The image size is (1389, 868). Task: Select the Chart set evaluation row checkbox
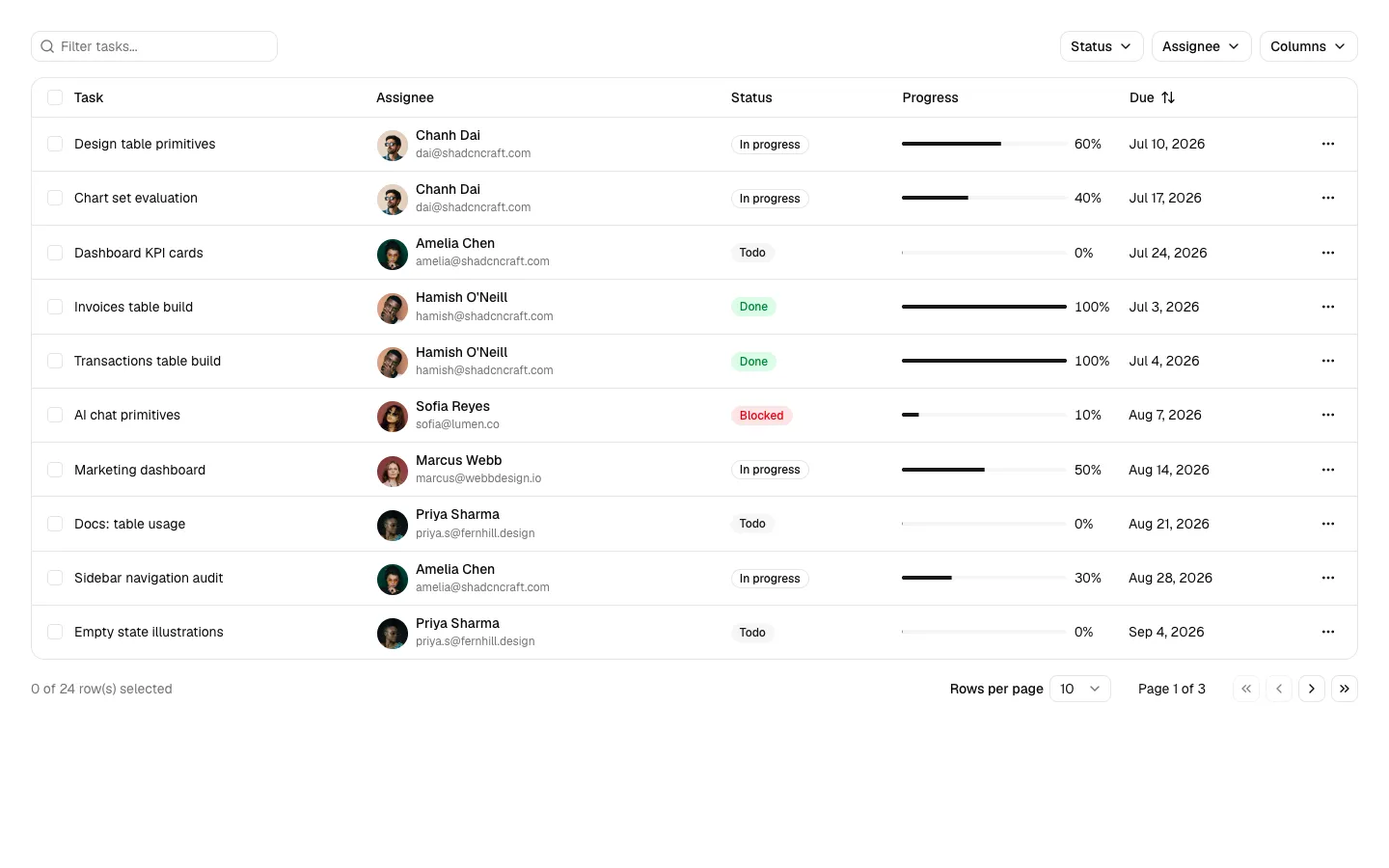tap(55, 198)
